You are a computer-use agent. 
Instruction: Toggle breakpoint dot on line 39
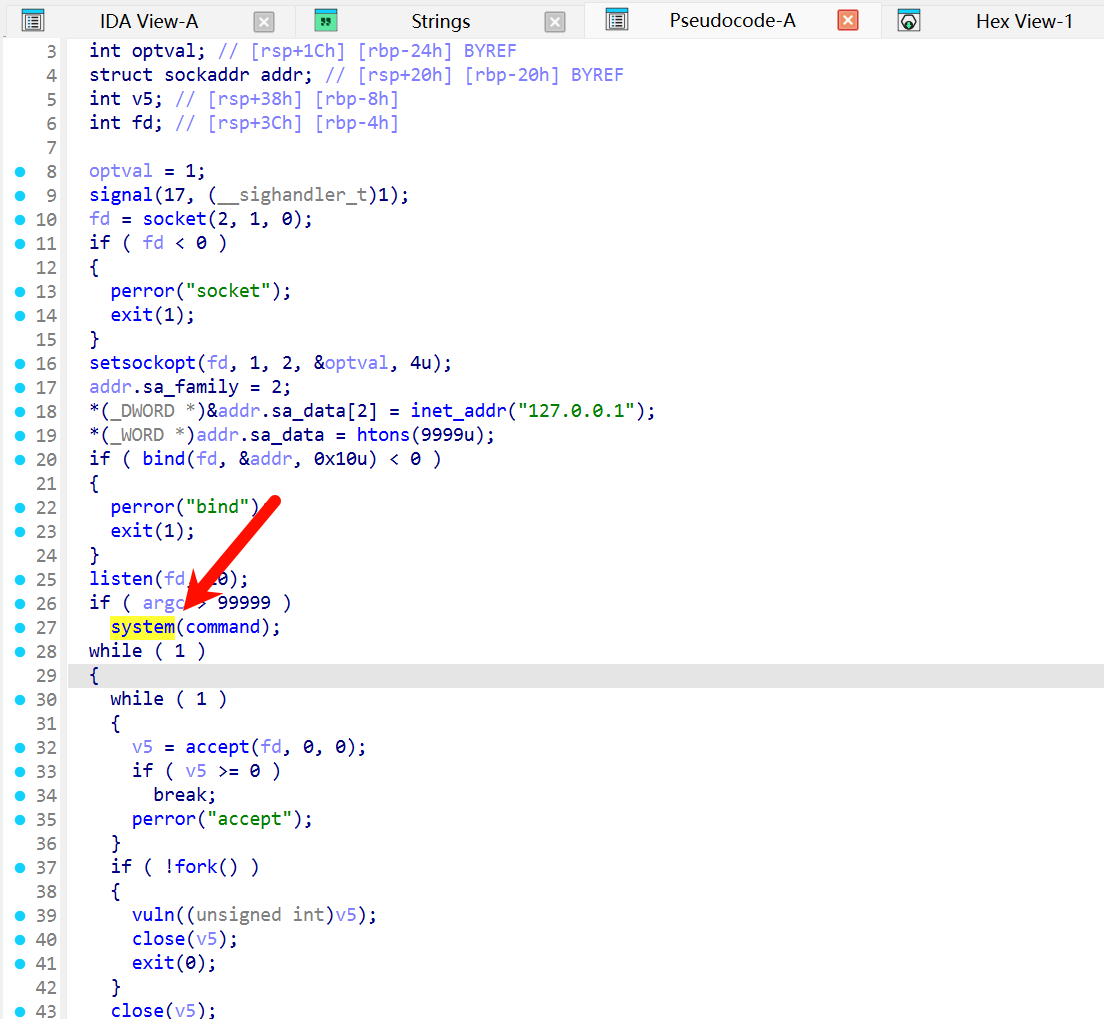(x=20, y=916)
